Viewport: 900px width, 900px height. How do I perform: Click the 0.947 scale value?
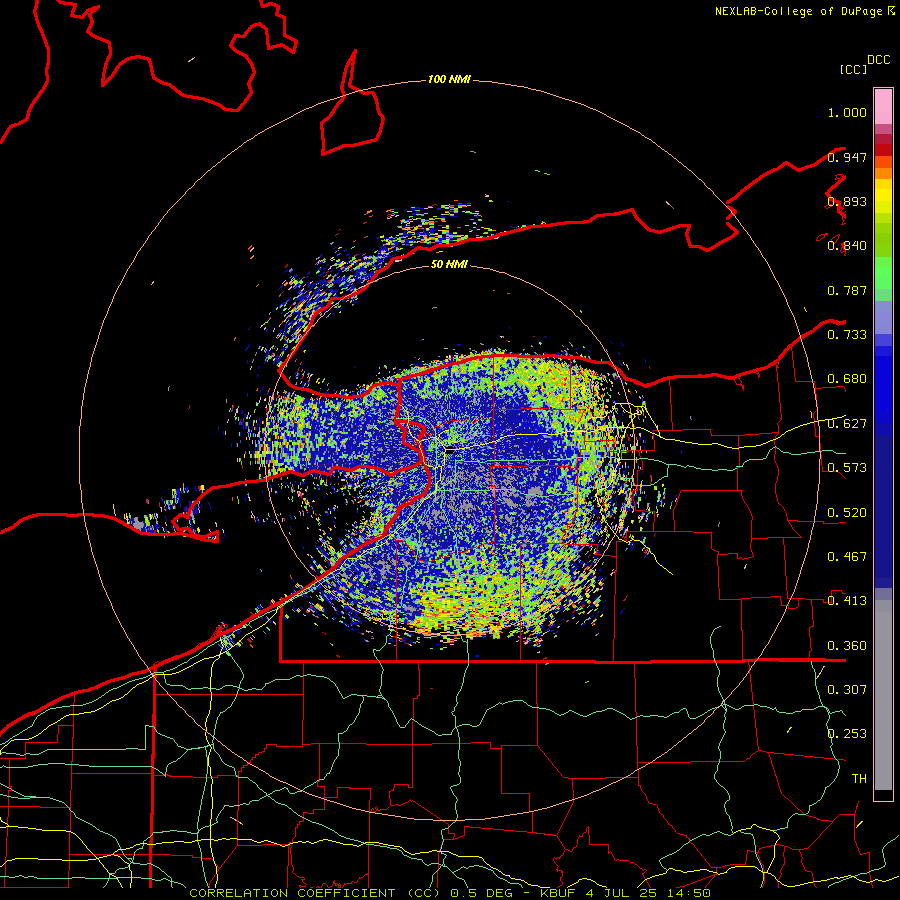[847, 157]
